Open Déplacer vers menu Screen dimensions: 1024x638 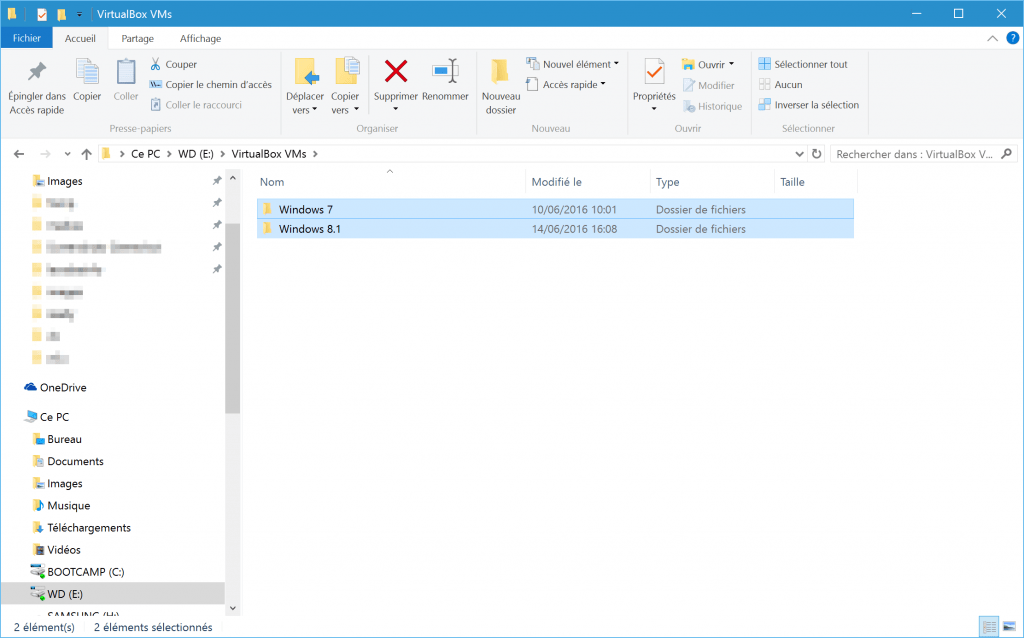coord(304,88)
